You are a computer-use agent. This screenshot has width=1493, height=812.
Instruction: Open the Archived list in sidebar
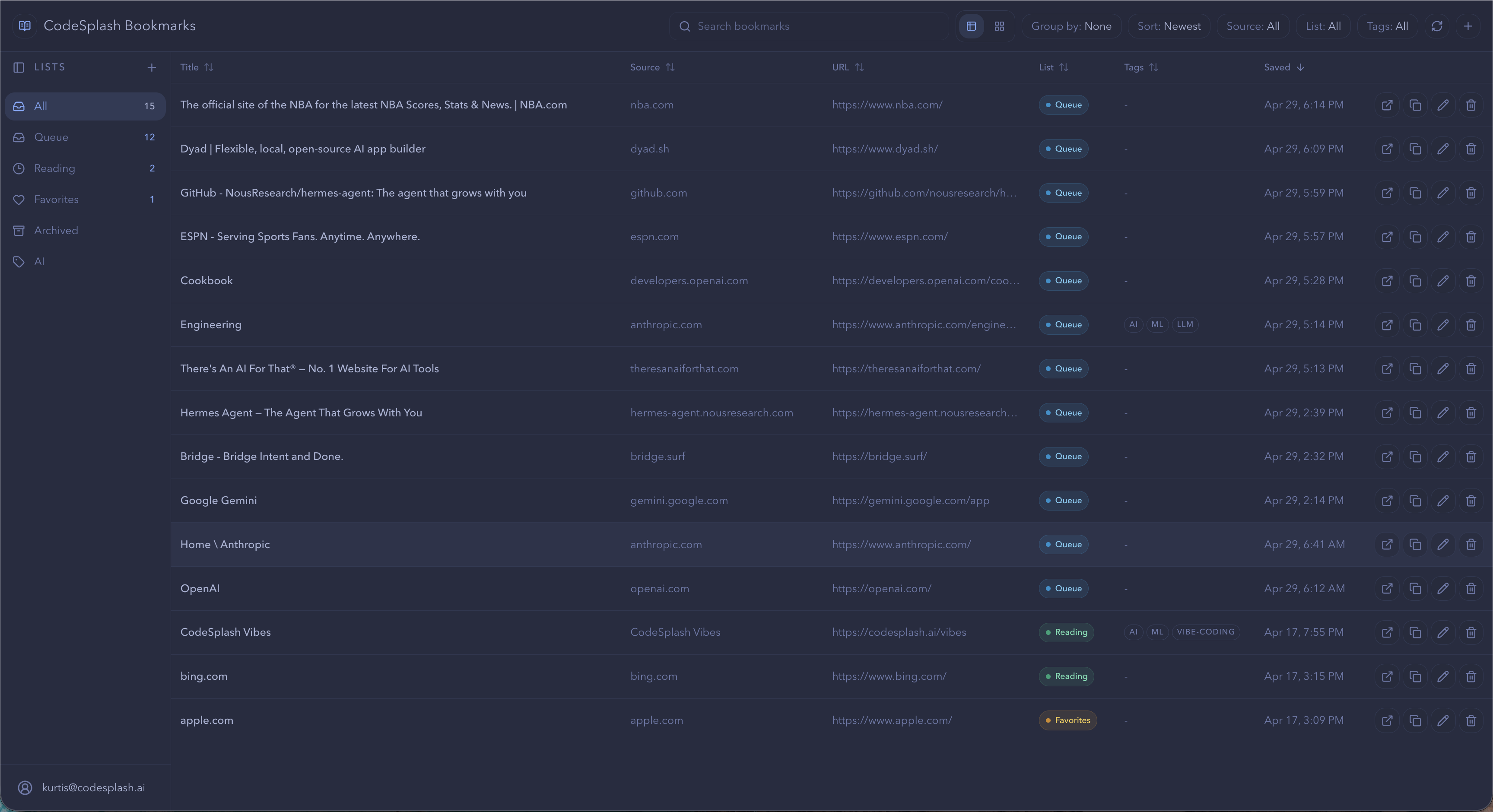tap(85, 231)
